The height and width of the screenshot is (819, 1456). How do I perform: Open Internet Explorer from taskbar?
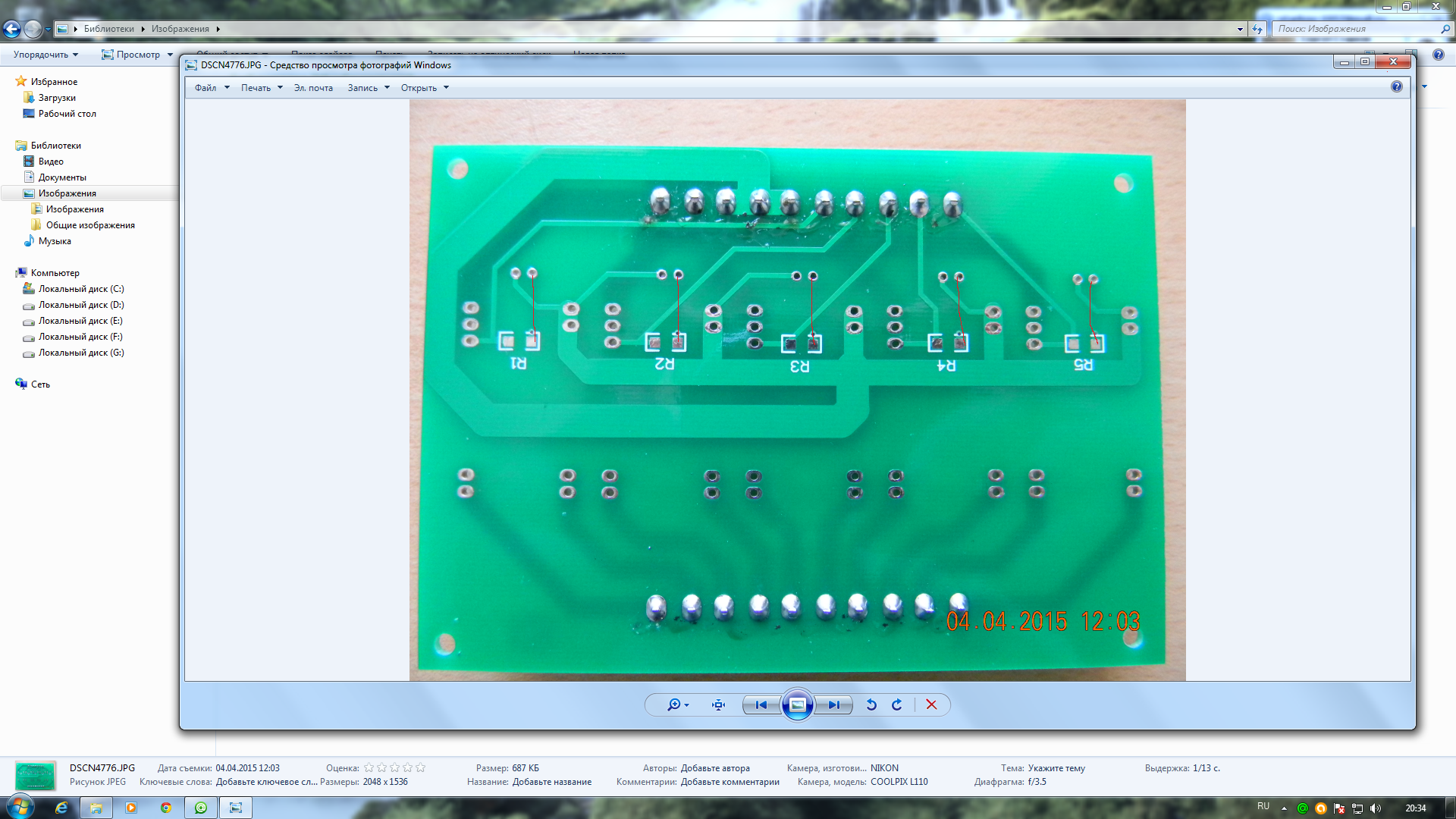coord(61,808)
